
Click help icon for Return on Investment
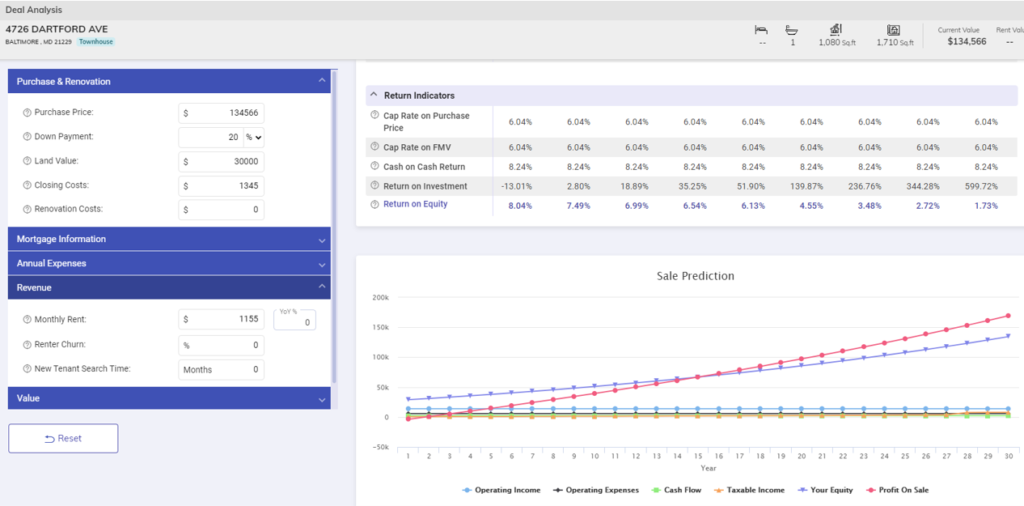pos(375,185)
